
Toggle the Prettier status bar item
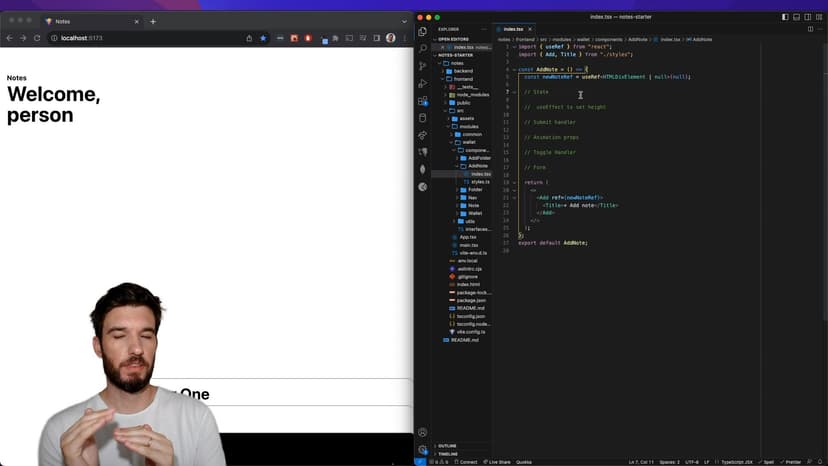tap(792, 462)
